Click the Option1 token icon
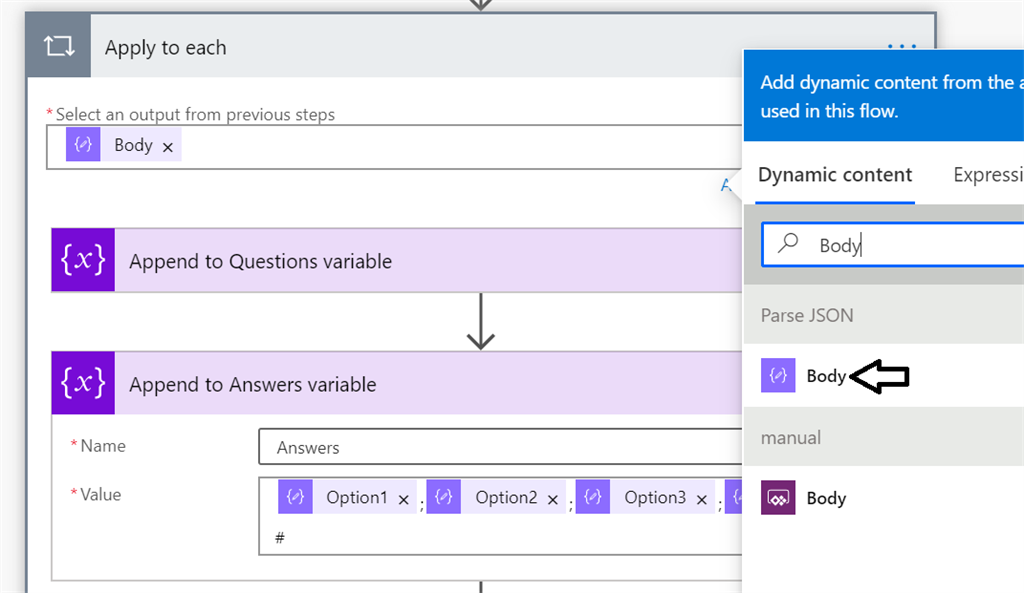This screenshot has width=1024, height=593. point(295,497)
